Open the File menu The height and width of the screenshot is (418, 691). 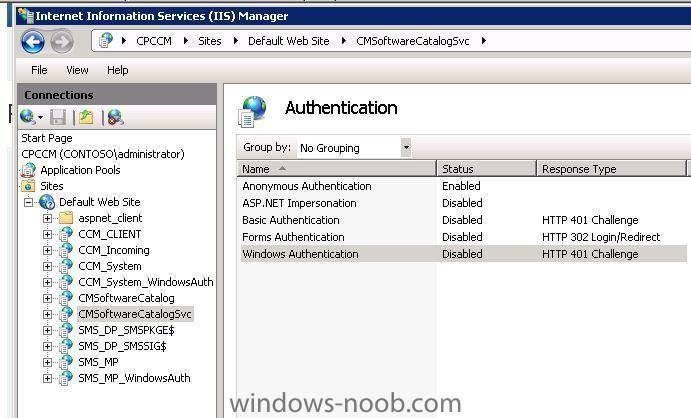coord(39,70)
